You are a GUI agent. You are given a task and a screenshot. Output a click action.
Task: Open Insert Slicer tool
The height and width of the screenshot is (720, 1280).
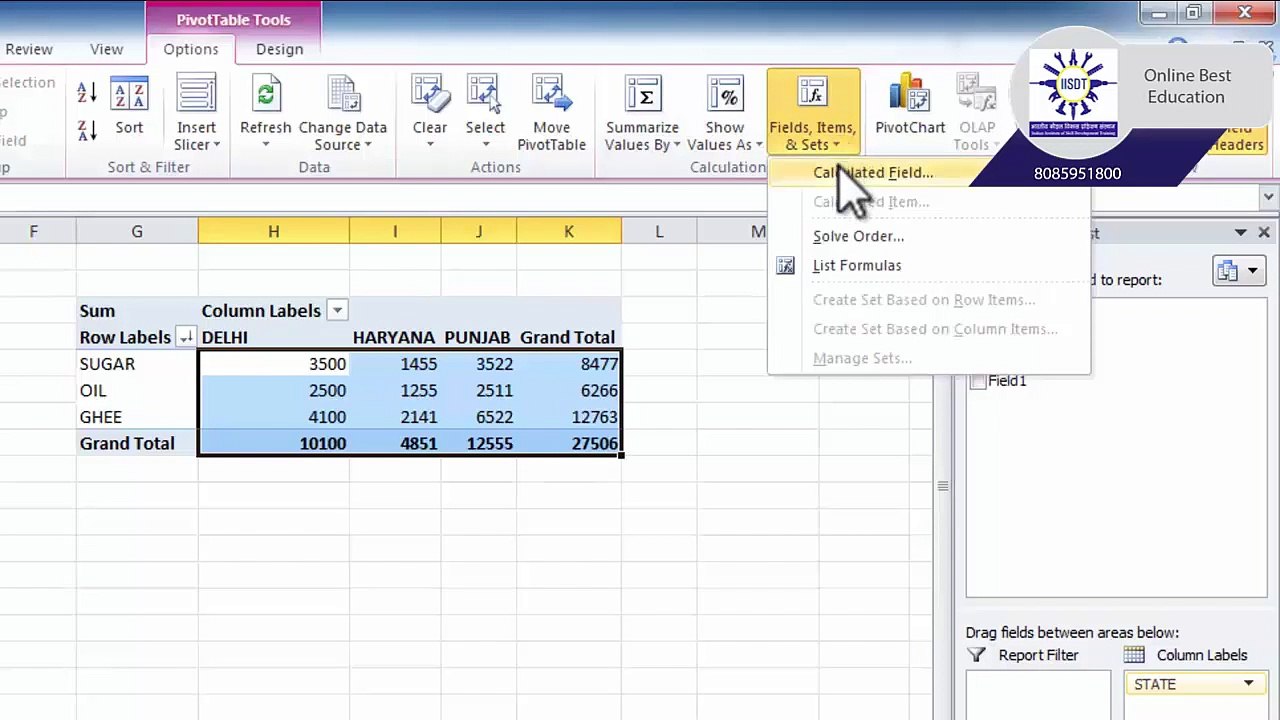tap(196, 113)
